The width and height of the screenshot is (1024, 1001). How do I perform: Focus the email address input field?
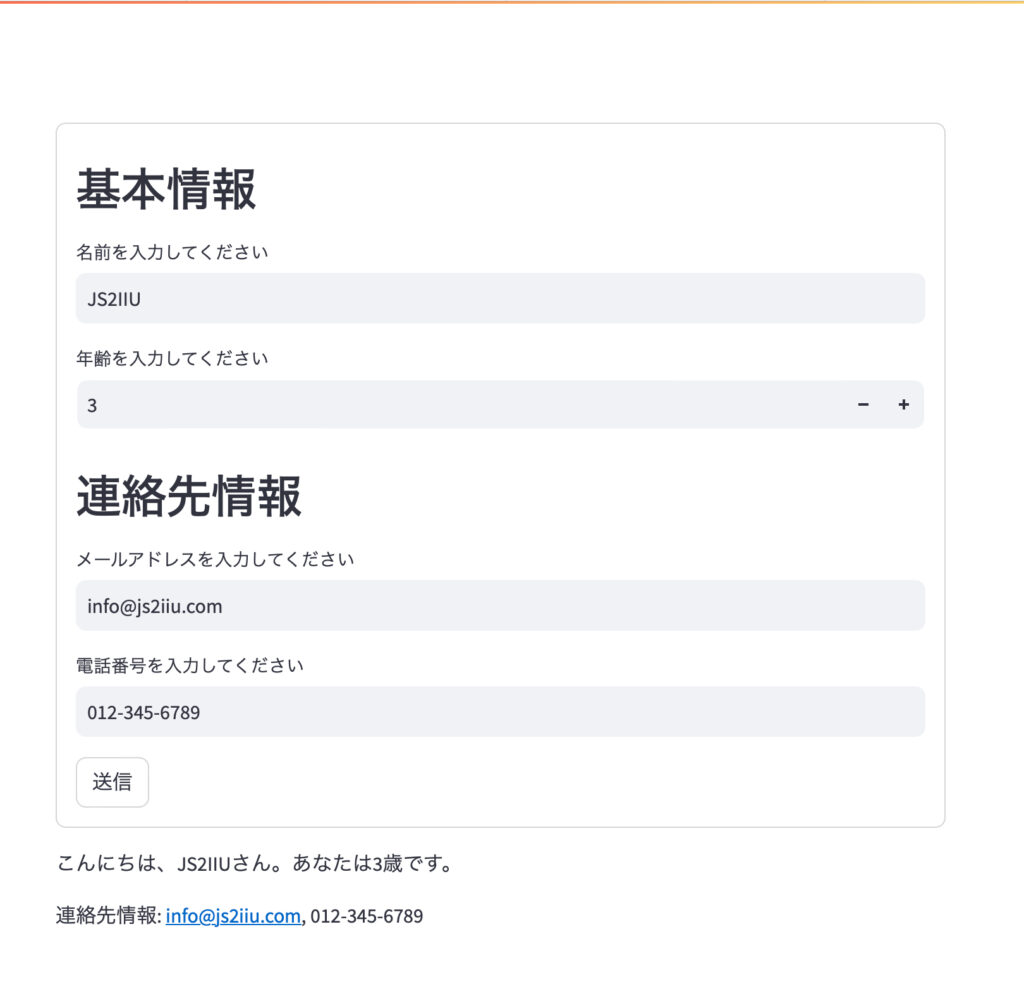500,606
